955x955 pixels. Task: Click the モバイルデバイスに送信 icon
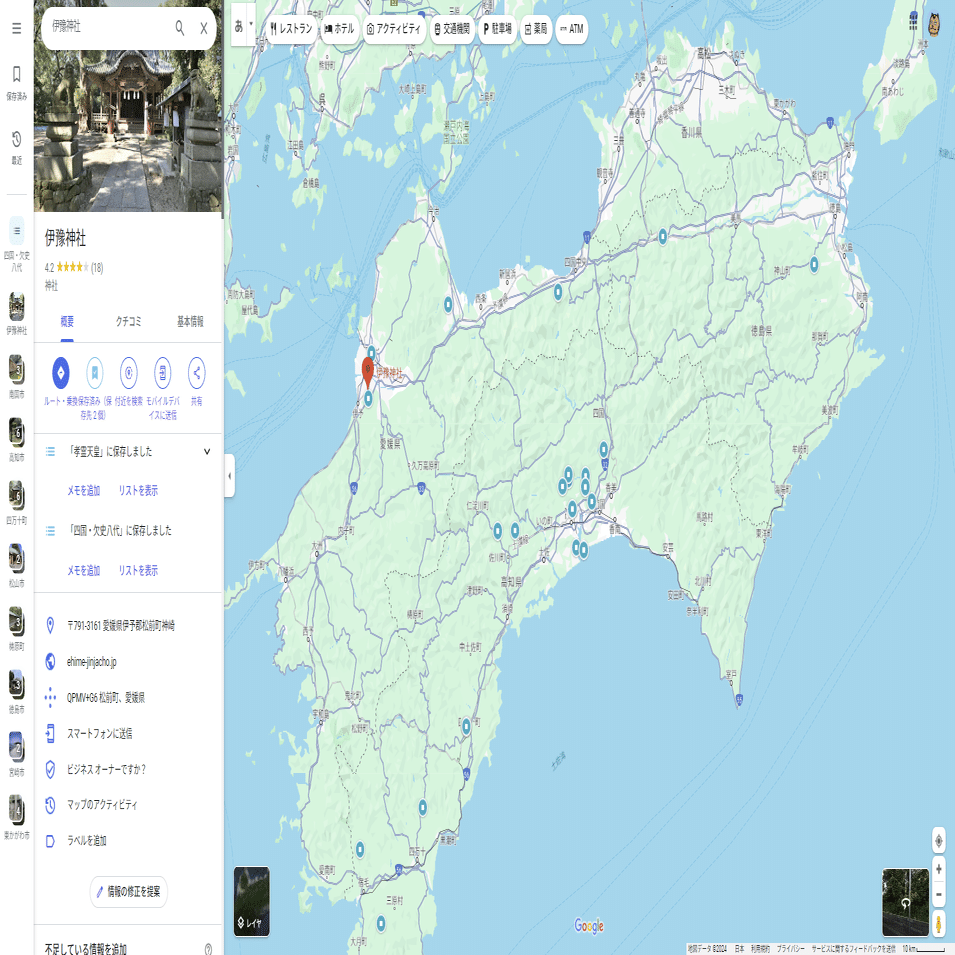[x=163, y=373]
